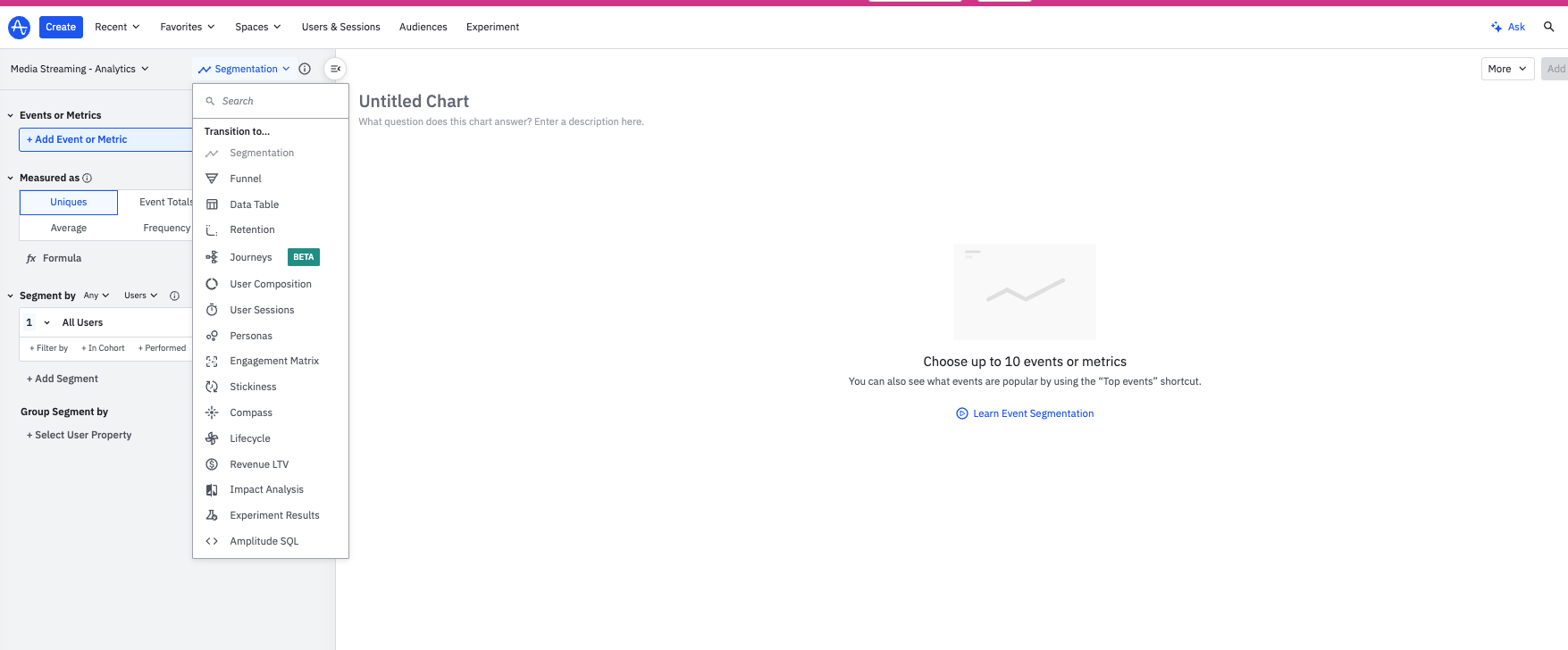Viewport: 1568px width, 650px height.
Task: Click the Retention chart icon
Action: pos(212,229)
